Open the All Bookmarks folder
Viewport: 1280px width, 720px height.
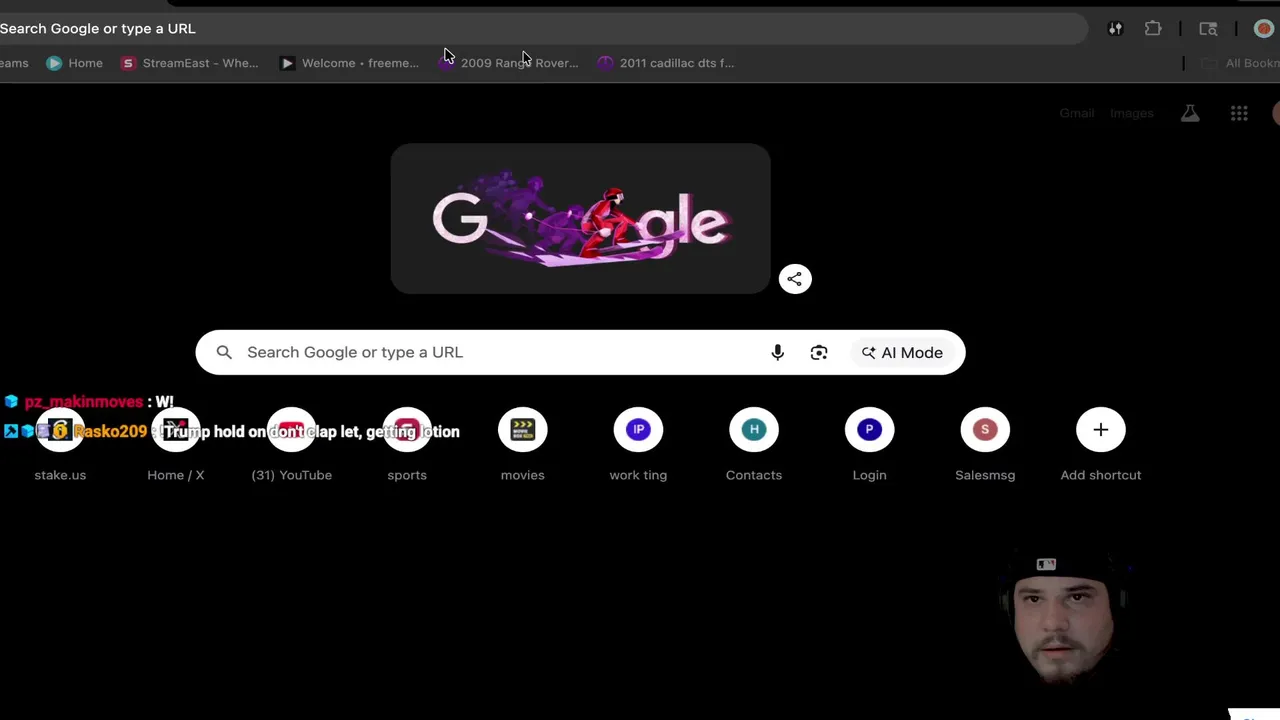1240,63
